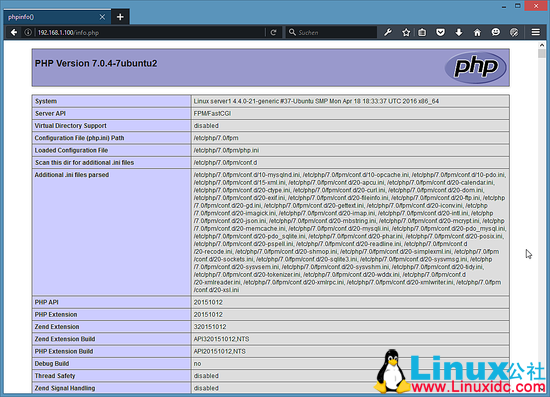Screen dimensions: 550x397
Task: Open the developer tools wrench icon
Action: pos(388,33)
